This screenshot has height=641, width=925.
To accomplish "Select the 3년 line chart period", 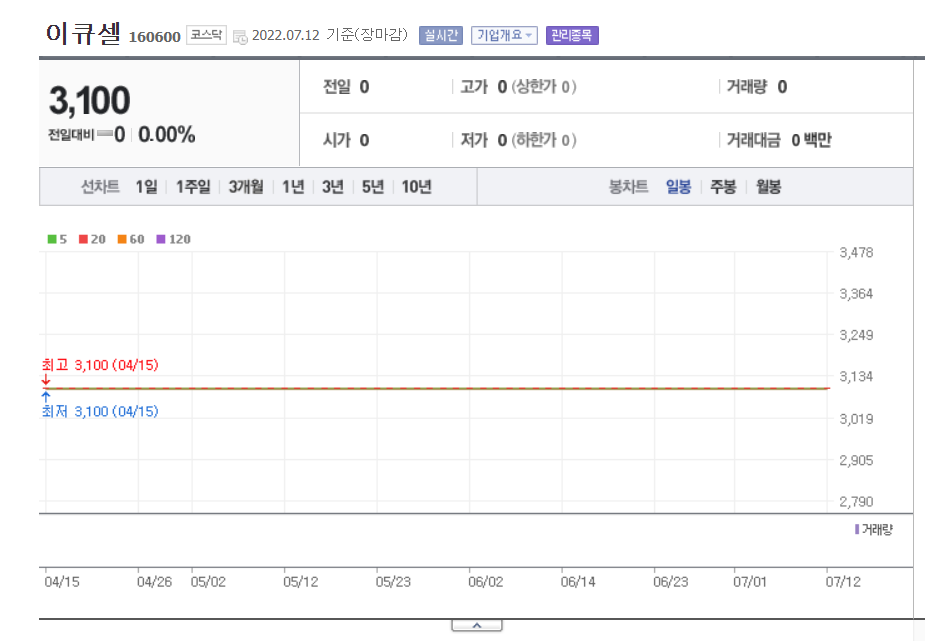I will [x=333, y=187].
